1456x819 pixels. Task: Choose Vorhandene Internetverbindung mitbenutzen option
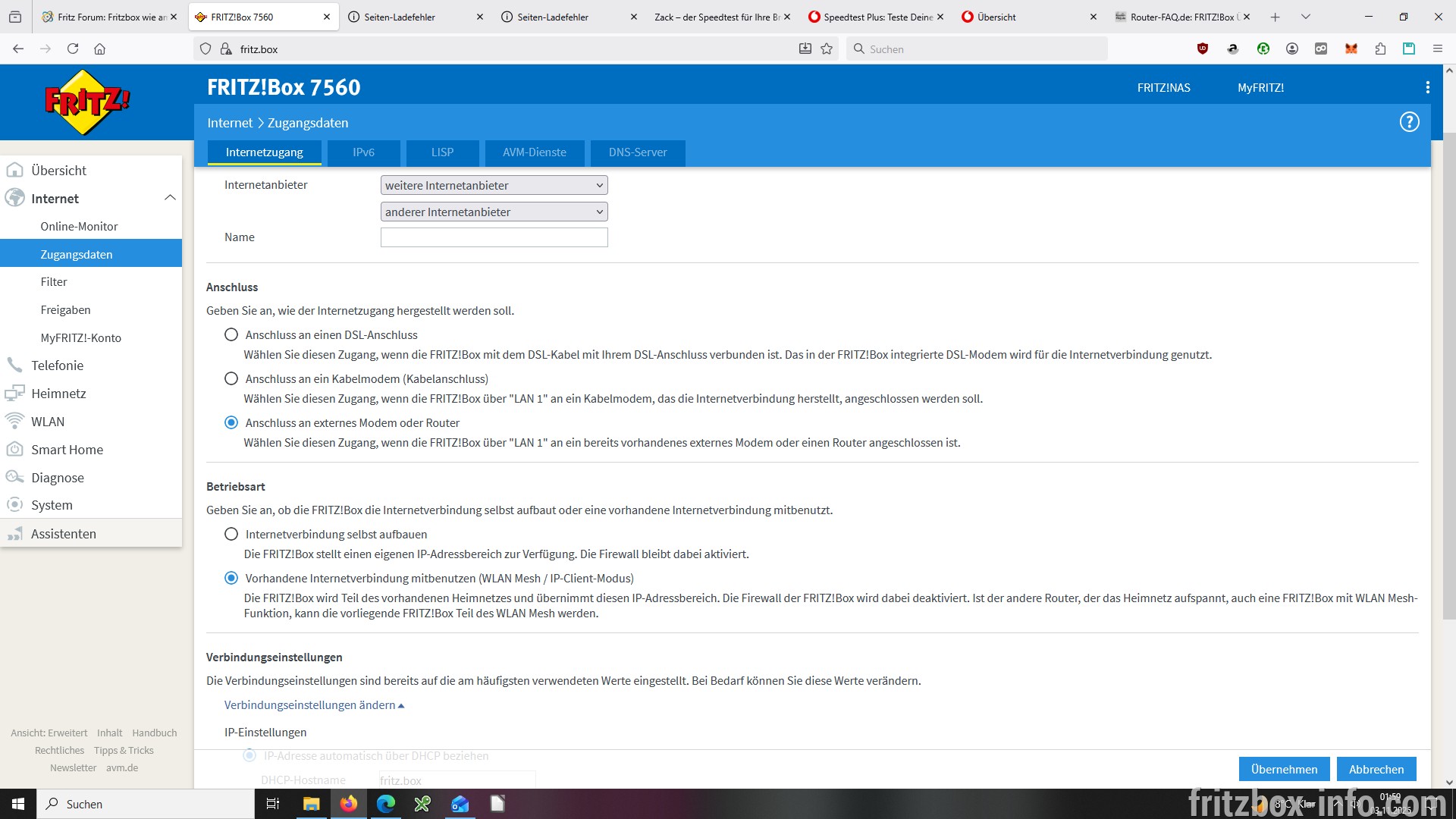[231, 578]
